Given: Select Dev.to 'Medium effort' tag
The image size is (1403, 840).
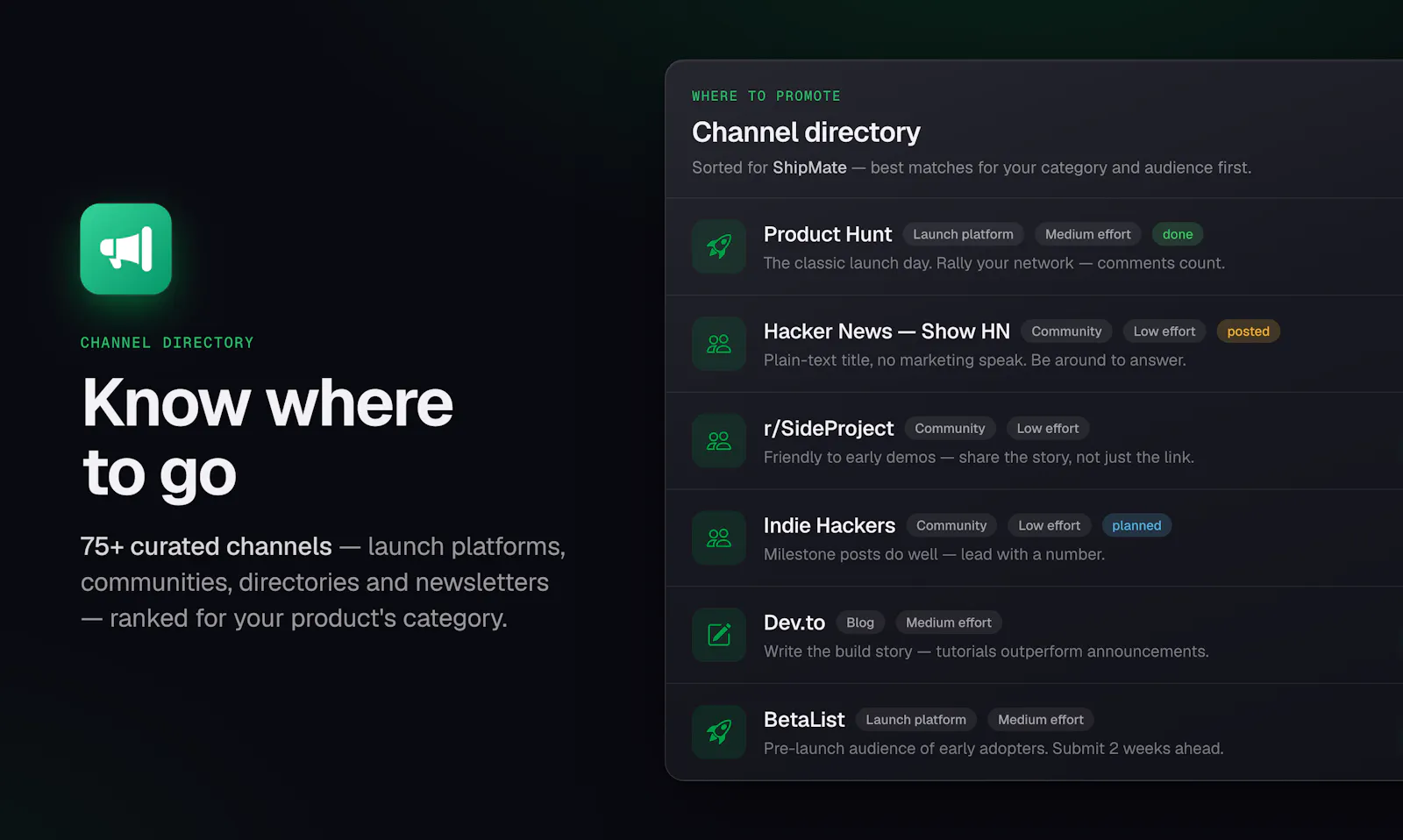Looking at the screenshot, I should [x=949, y=623].
